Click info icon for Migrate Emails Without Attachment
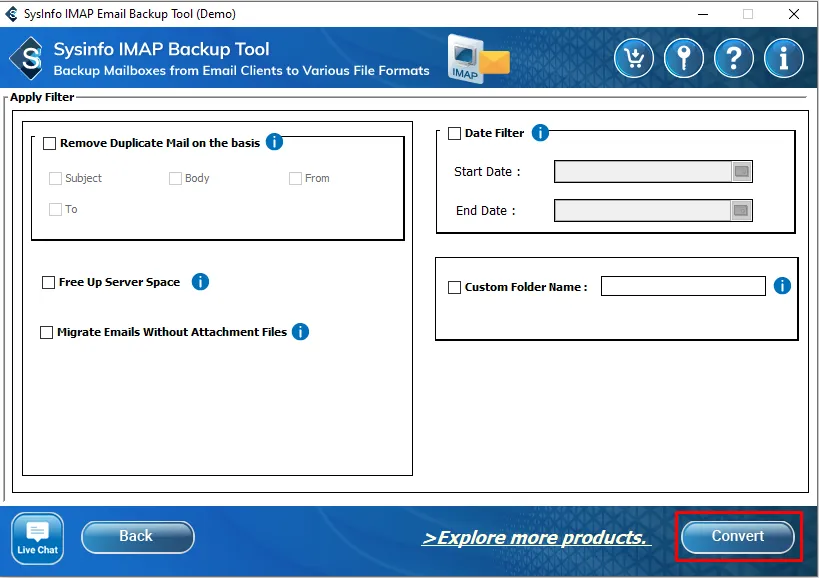 pyautogui.click(x=300, y=332)
